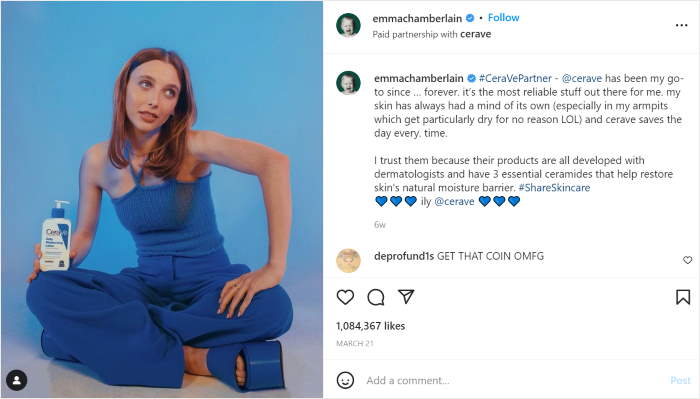The height and width of the screenshot is (399, 700).
Task: Click the cerave paid partnership link
Action: (x=475, y=34)
